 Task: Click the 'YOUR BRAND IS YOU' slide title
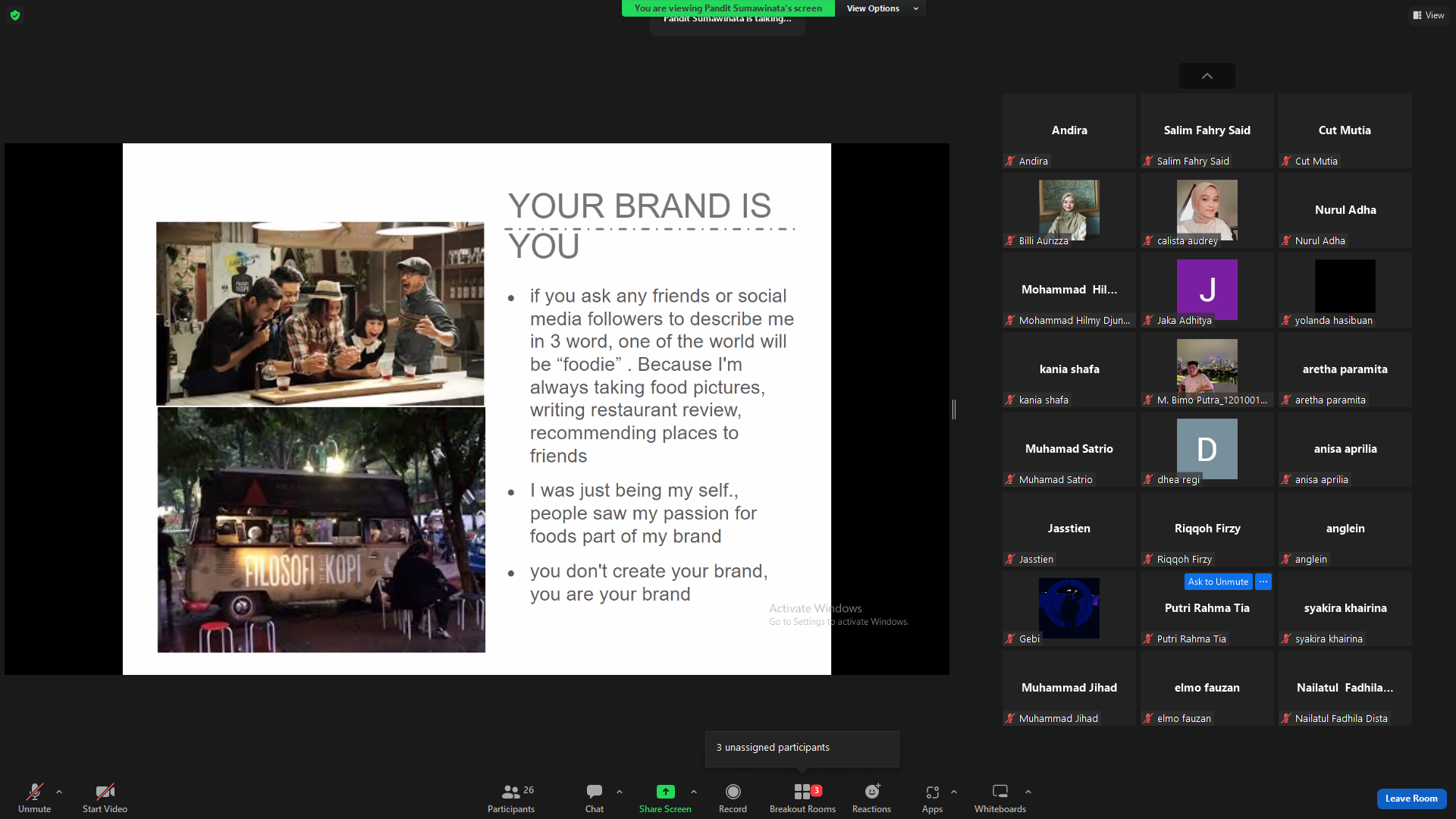639,225
